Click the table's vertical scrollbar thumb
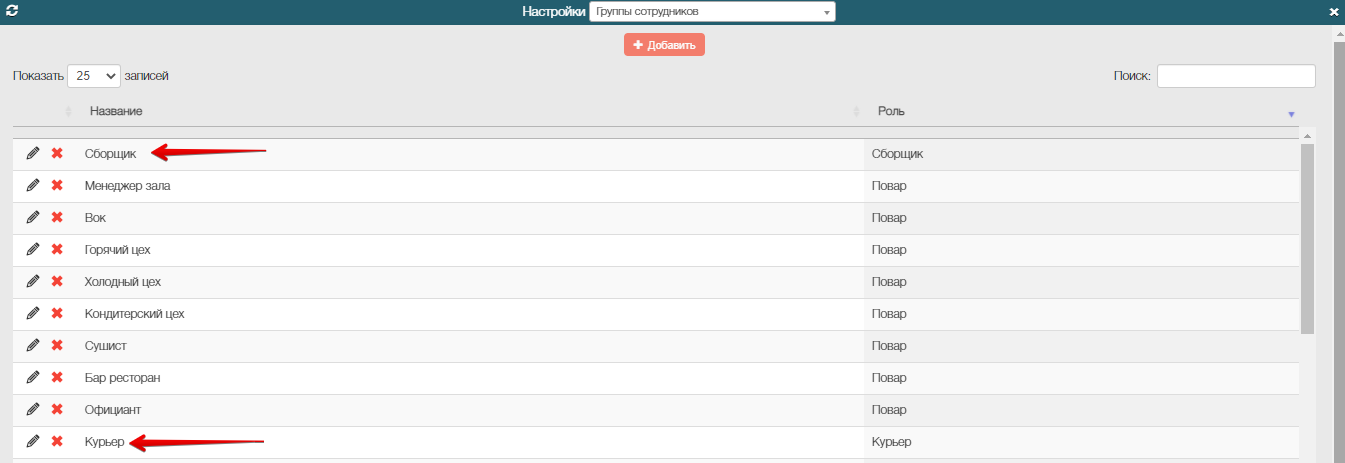1345x463 pixels. point(1307,238)
